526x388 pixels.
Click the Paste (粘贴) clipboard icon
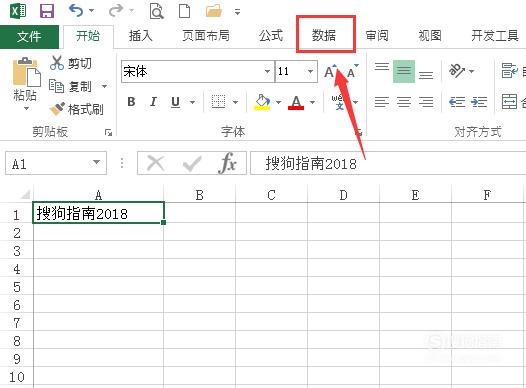(x=26, y=71)
